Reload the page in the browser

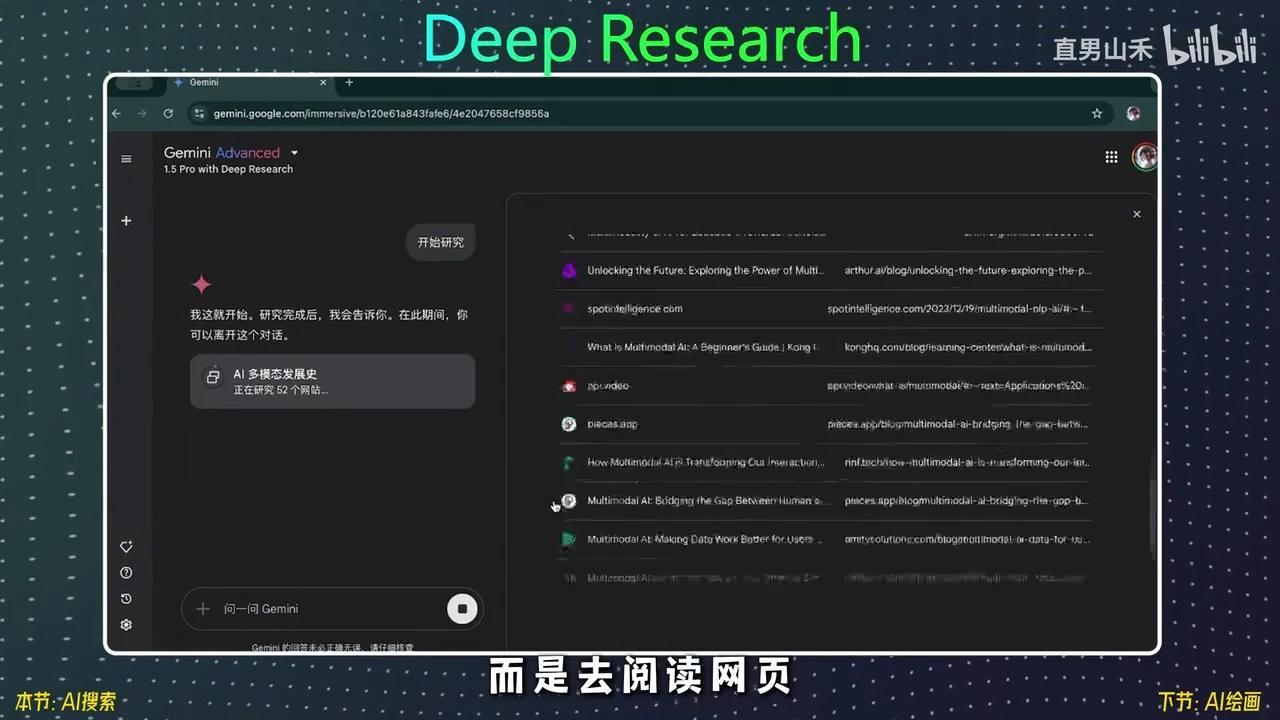point(168,114)
